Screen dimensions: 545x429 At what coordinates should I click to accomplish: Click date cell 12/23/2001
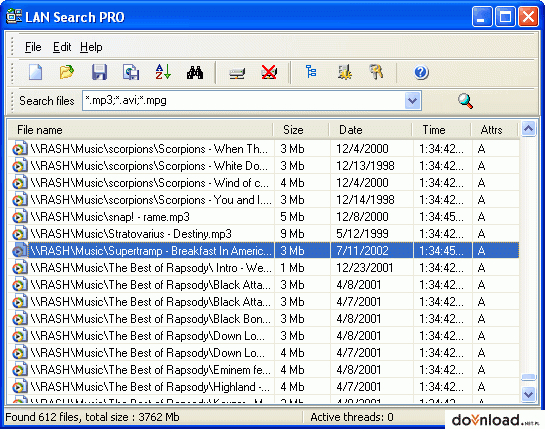[364, 268]
